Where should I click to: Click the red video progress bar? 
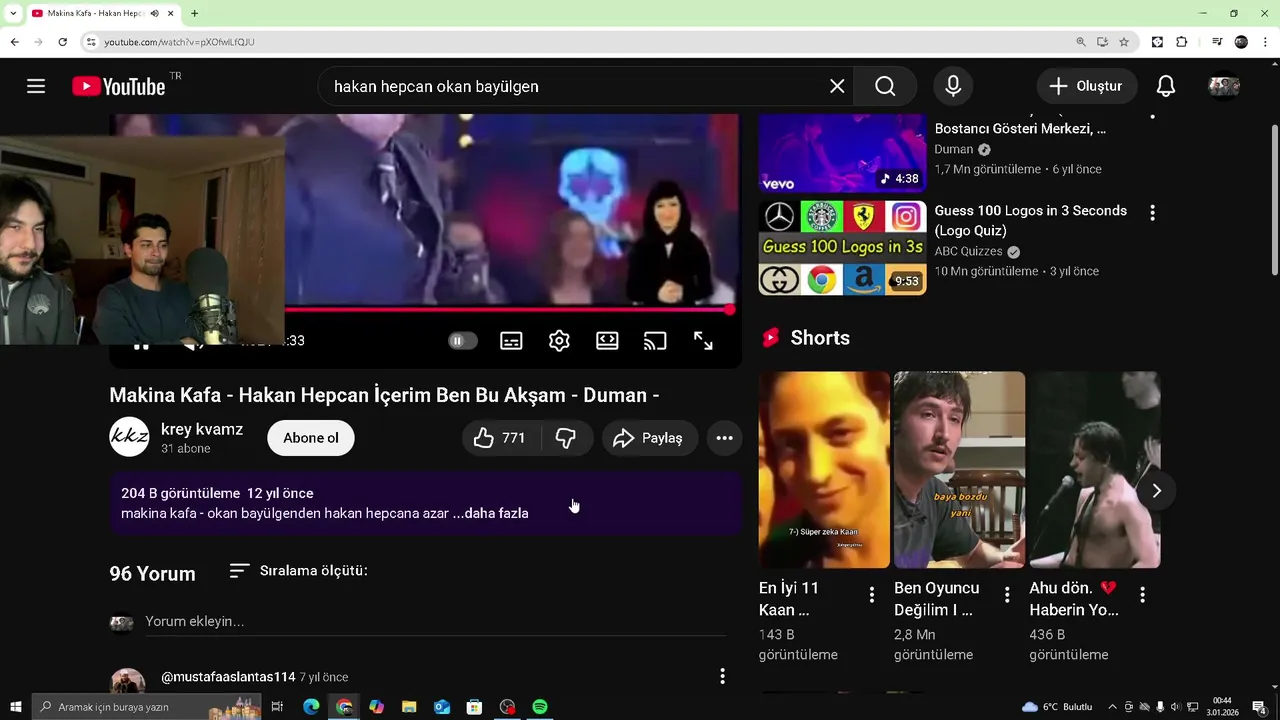point(508,310)
